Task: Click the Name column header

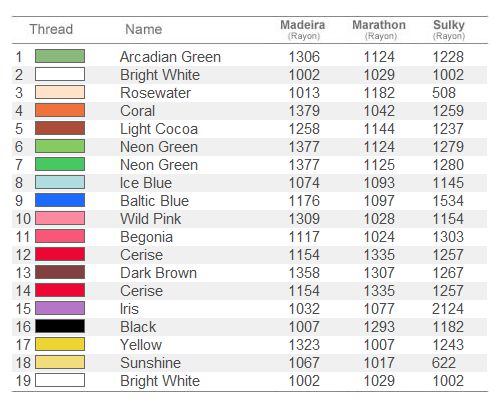Action: (x=144, y=29)
